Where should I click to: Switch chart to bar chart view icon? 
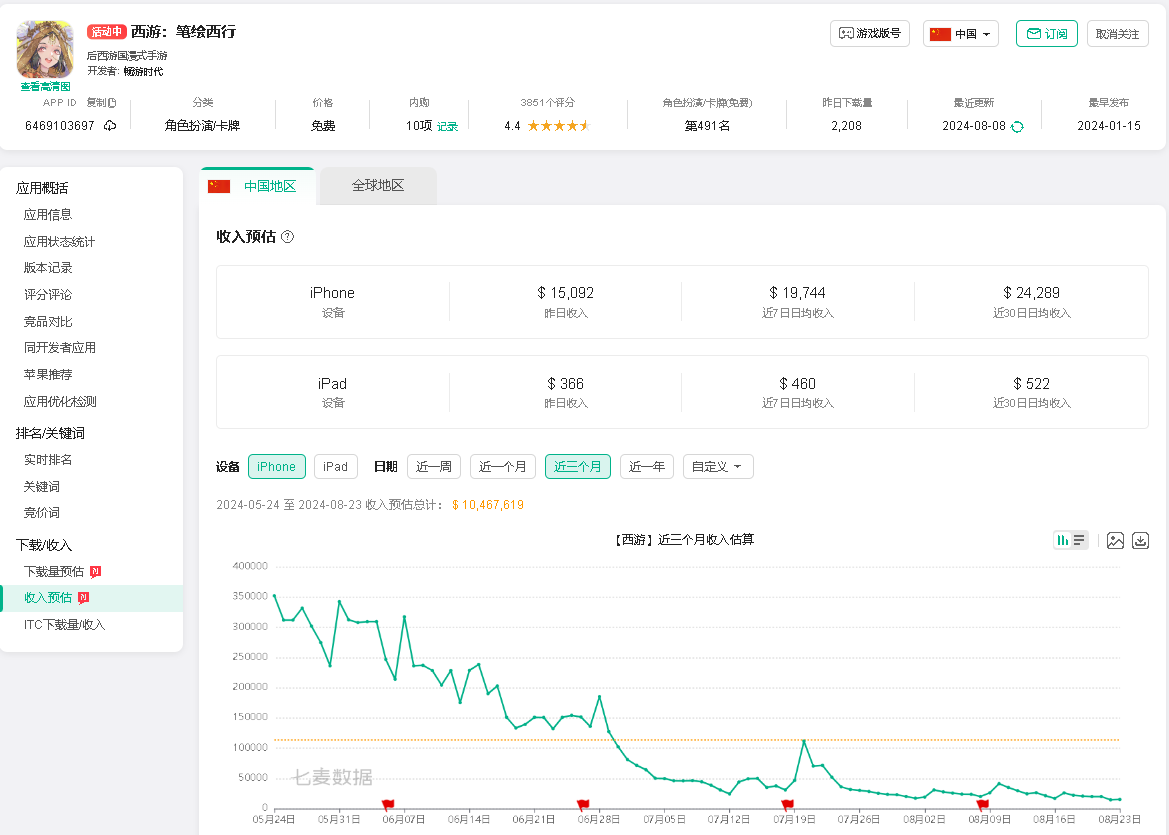point(1062,541)
